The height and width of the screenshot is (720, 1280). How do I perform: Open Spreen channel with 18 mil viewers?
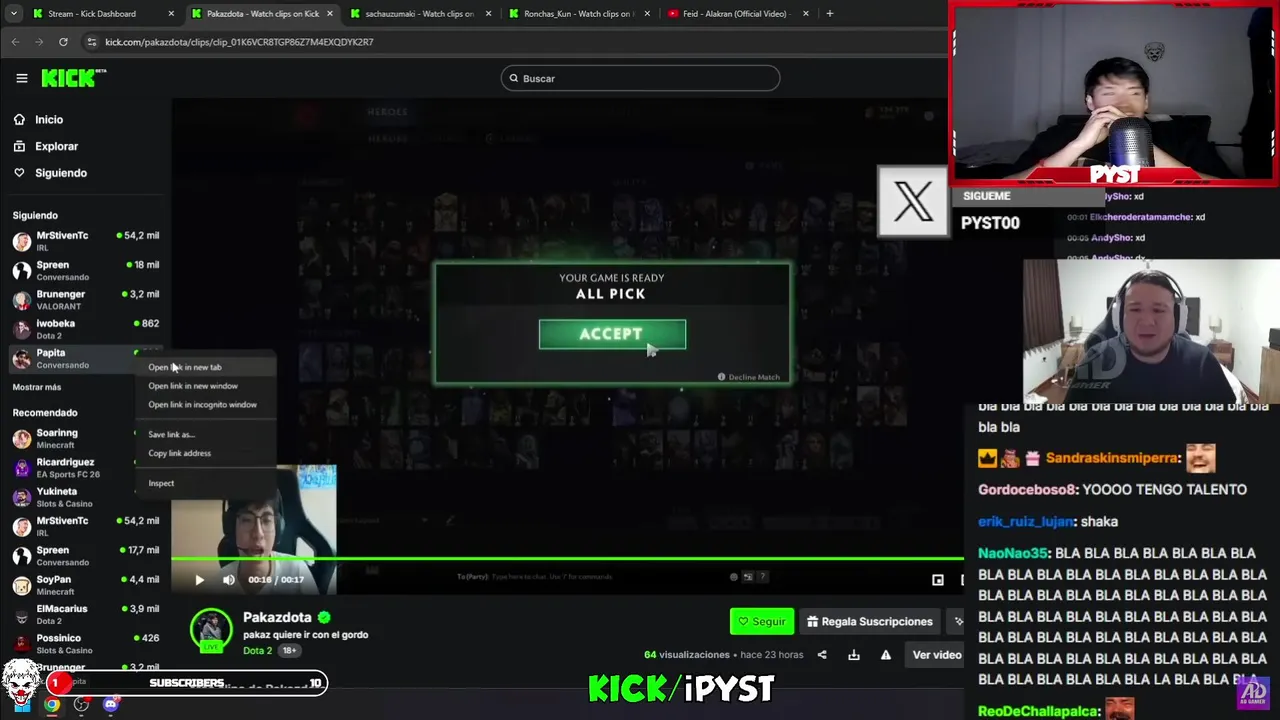tap(86, 270)
